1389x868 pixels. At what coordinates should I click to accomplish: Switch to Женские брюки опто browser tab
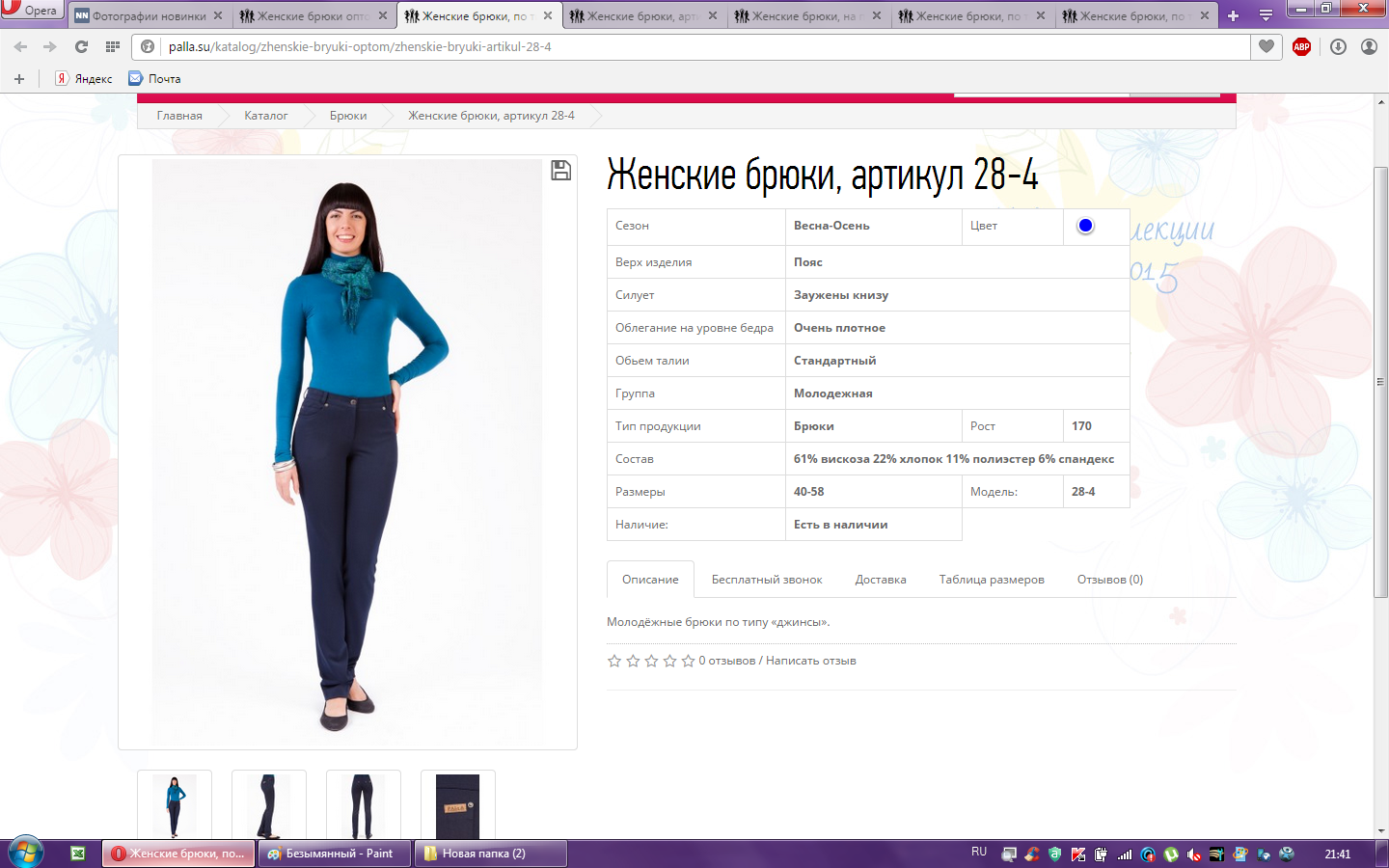coord(313,15)
